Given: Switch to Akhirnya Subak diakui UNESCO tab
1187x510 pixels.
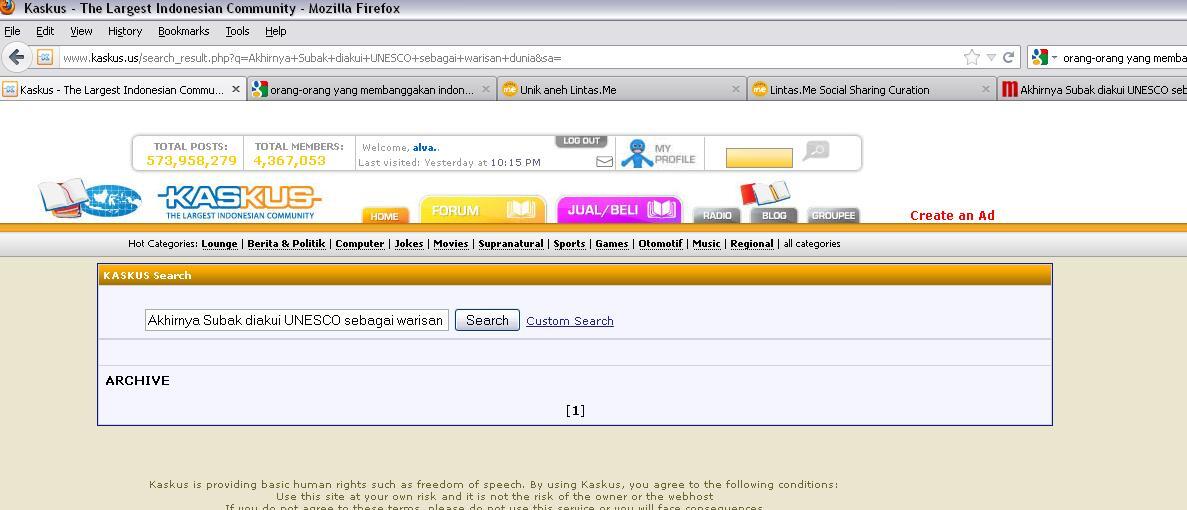Looking at the screenshot, I should pyautogui.click(x=1092, y=89).
